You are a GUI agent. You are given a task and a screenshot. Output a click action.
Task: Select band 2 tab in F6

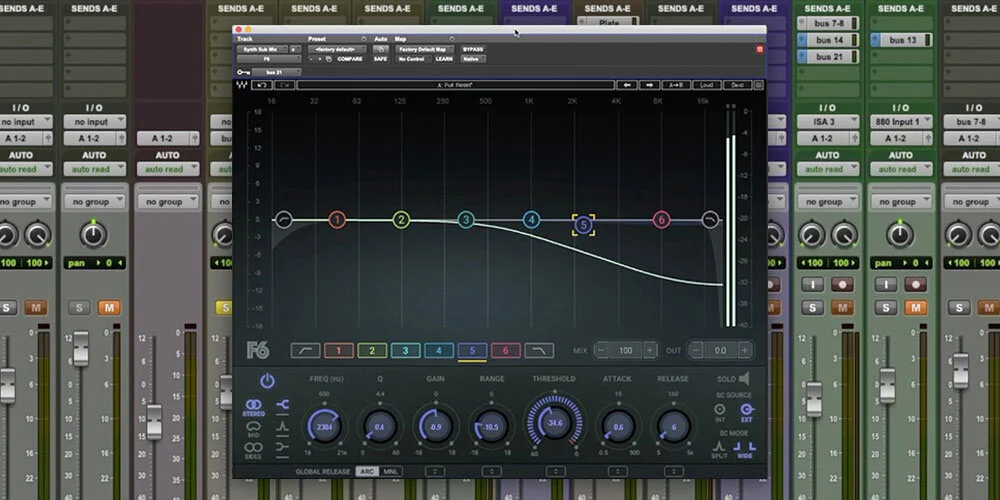pyautogui.click(x=372, y=351)
